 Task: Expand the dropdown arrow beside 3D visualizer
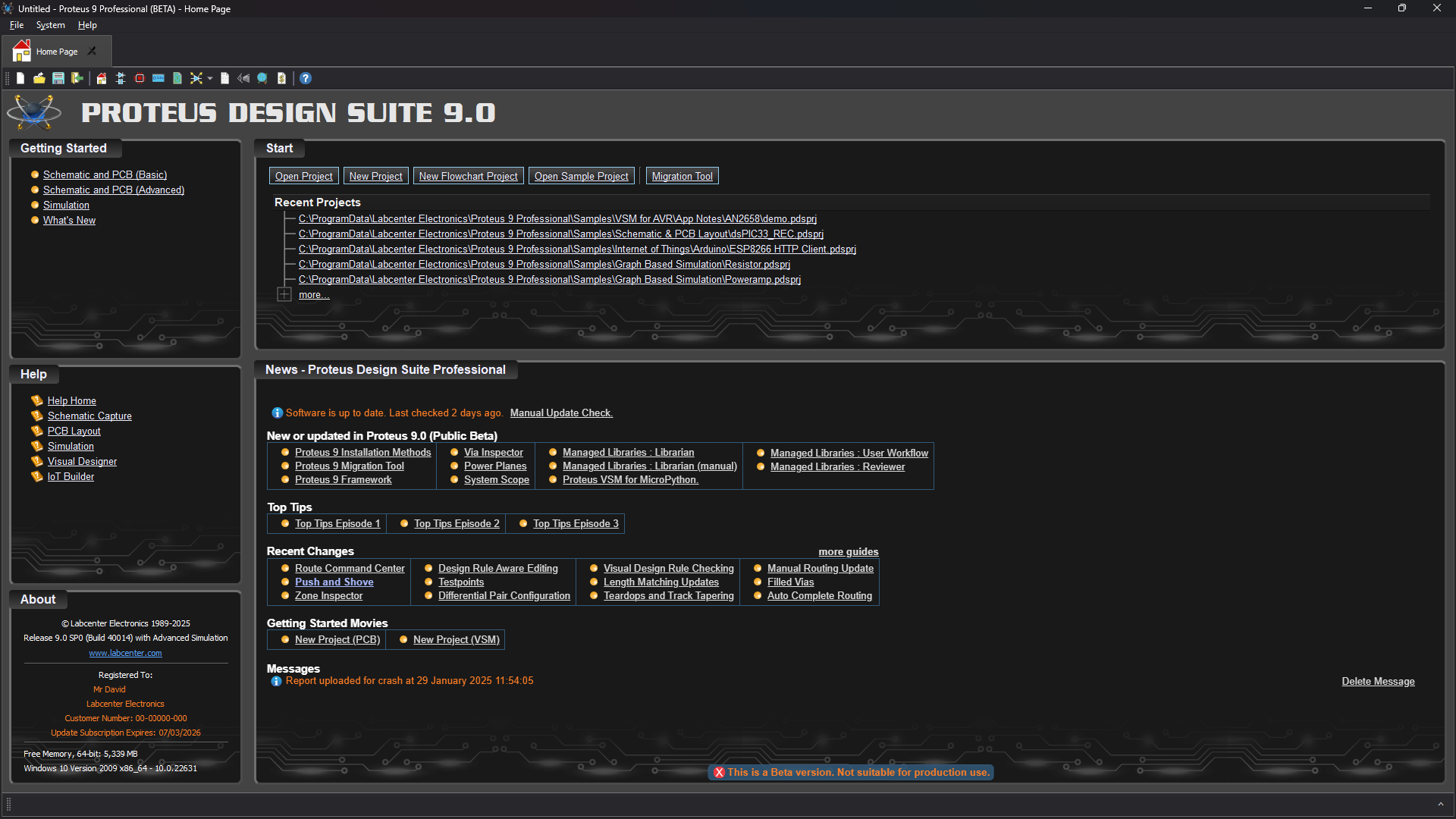(210, 78)
